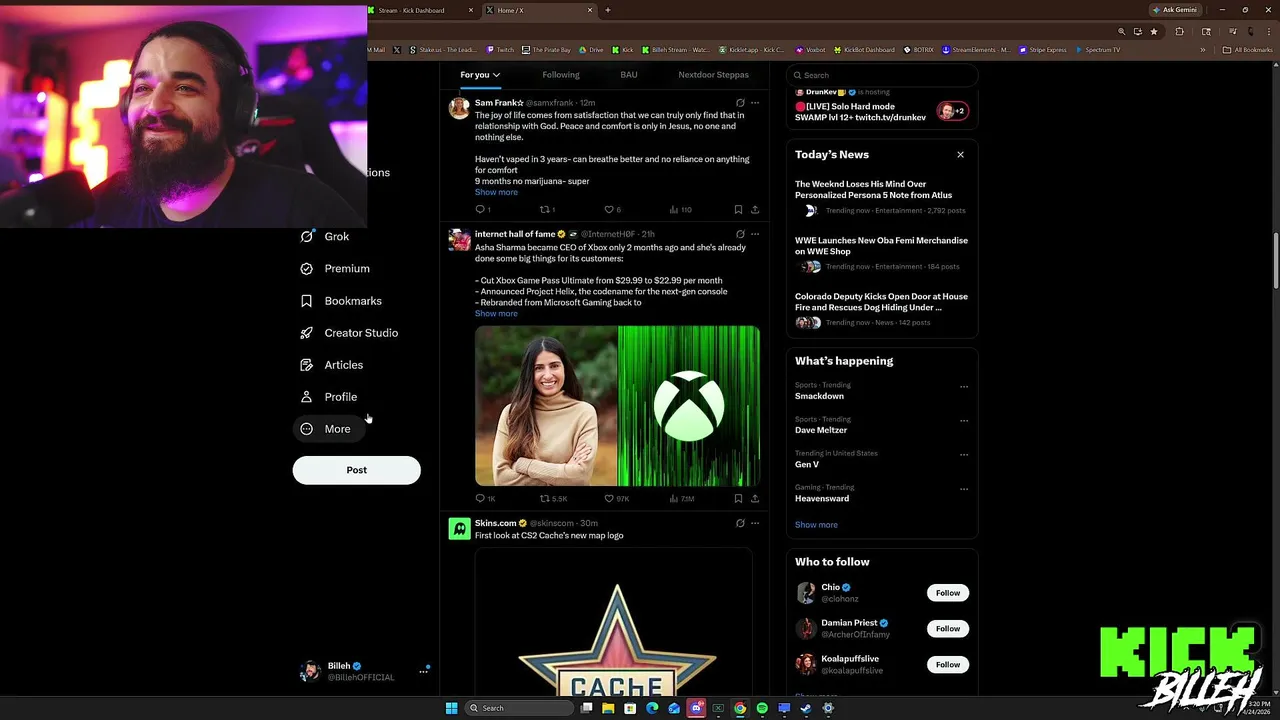Ask Grok about internet hall of fame post
The height and width of the screenshot is (720, 1280).
(740, 234)
